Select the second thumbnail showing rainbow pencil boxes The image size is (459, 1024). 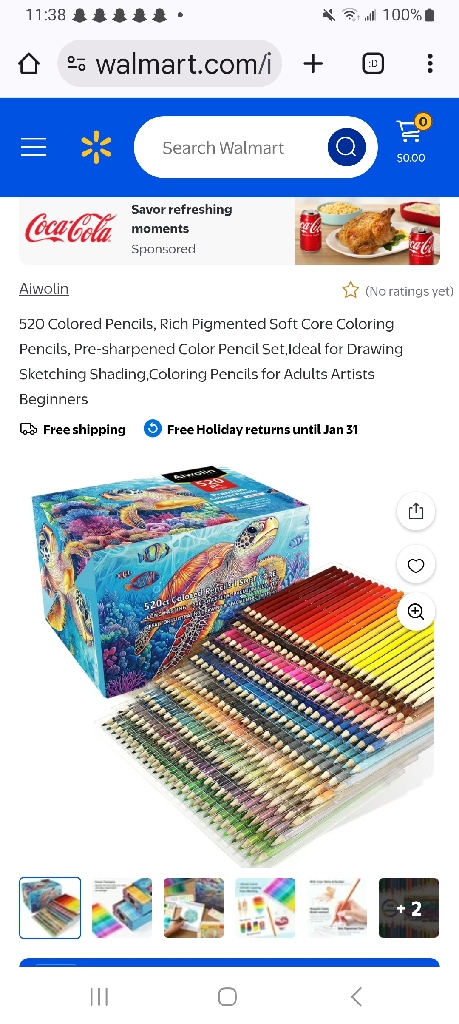point(121,908)
